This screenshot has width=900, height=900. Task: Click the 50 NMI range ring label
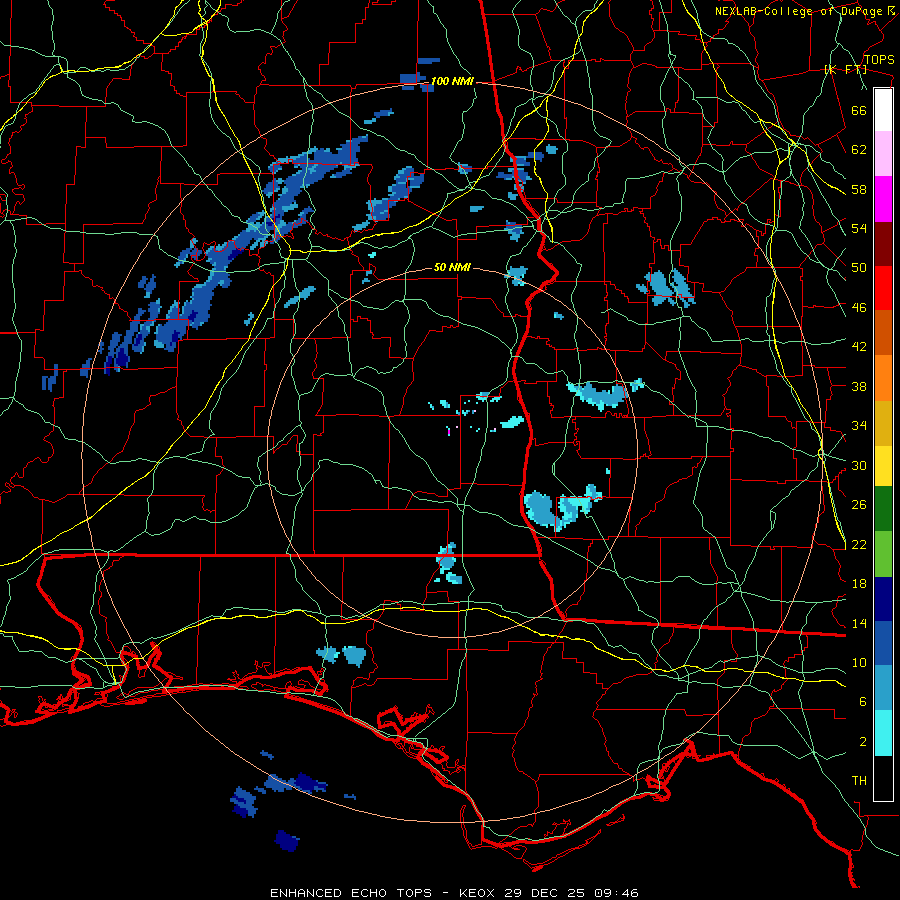pos(452,267)
